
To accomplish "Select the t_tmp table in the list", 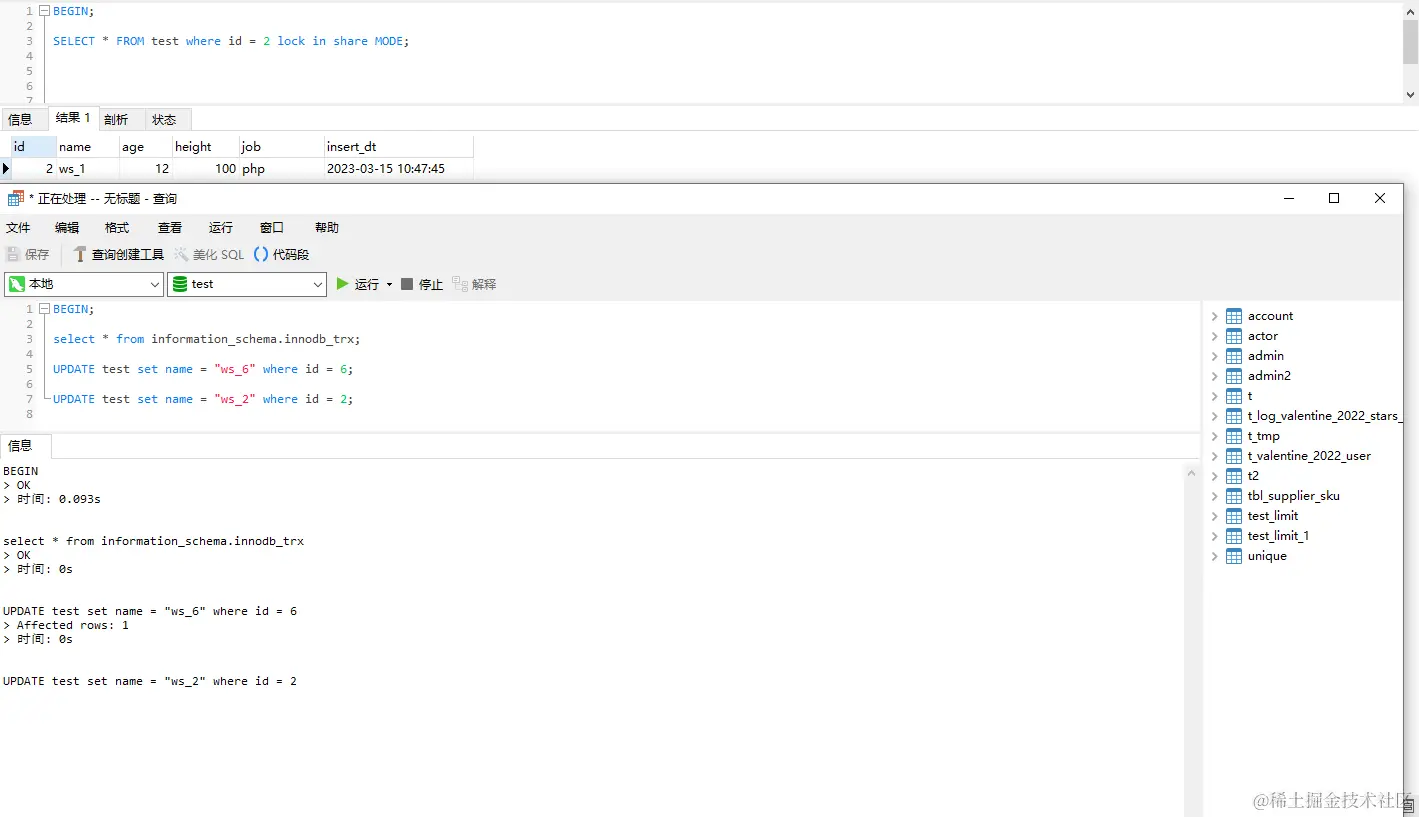I will [1264, 436].
